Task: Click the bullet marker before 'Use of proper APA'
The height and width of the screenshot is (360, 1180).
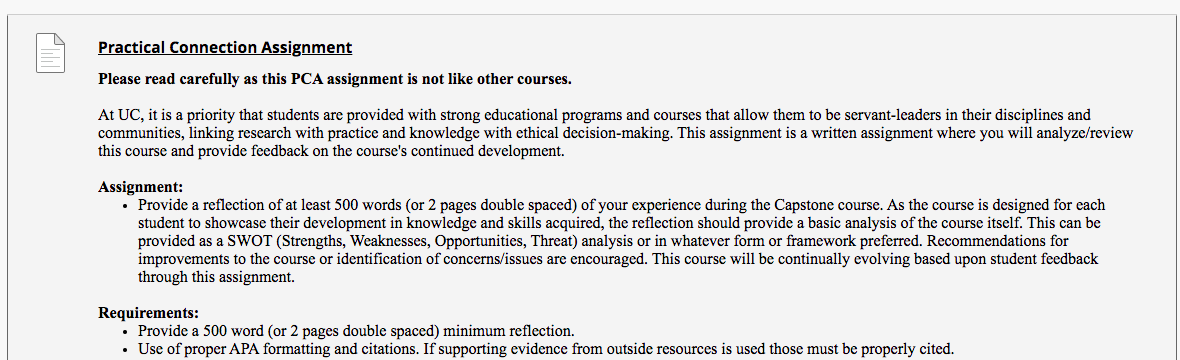Action: [x=126, y=349]
